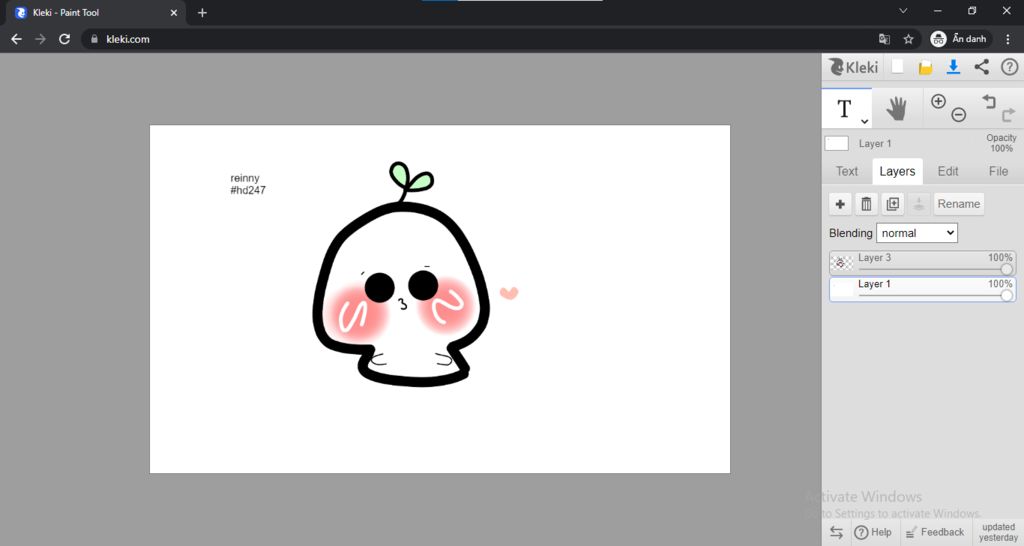This screenshot has height=546, width=1024.
Task: Go back in browser
Action: click(16, 39)
